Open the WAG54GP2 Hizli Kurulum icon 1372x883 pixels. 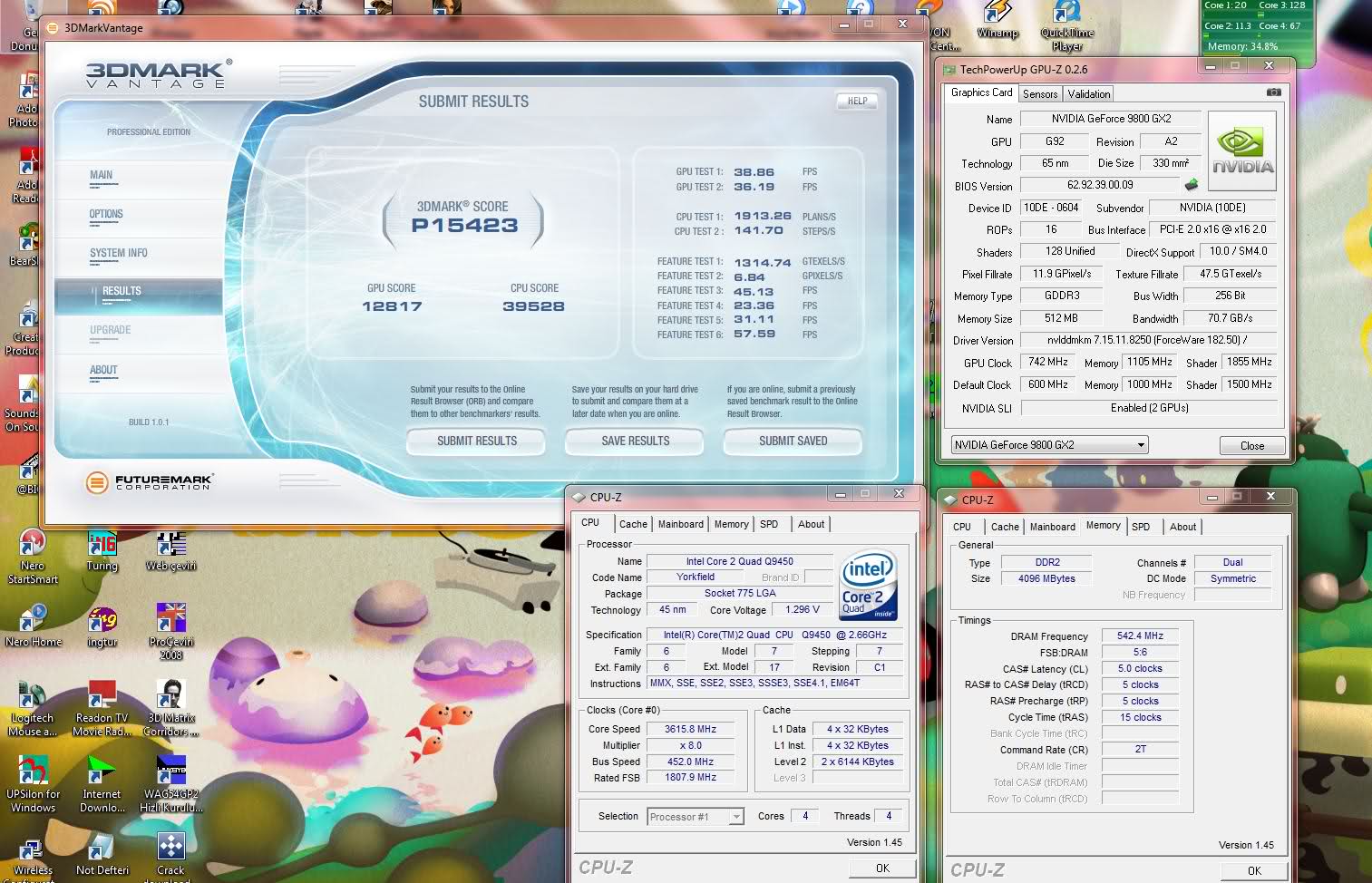click(170, 784)
